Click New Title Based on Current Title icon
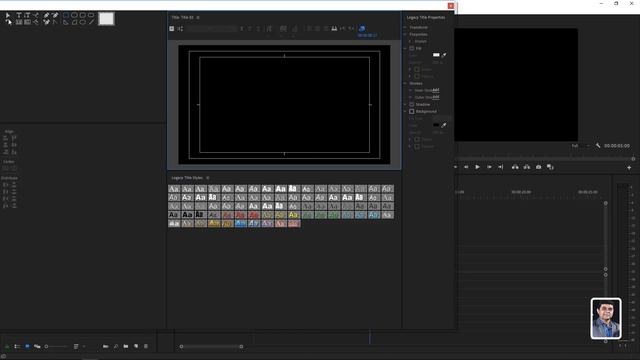The image size is (640, 360). click(172, 29)
